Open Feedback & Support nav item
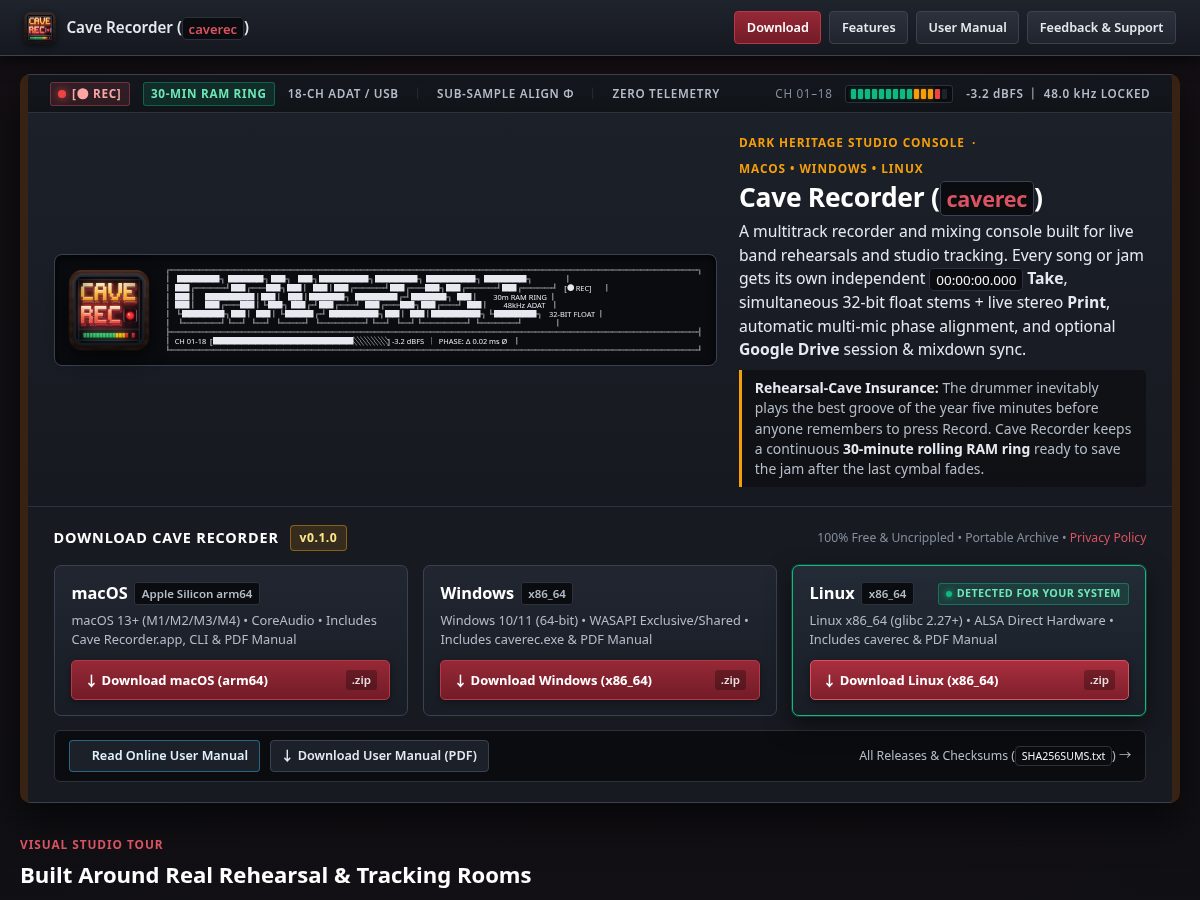Image resolution: width=1200 pixels, height=900 pixels. click(x=1101, y=27)
